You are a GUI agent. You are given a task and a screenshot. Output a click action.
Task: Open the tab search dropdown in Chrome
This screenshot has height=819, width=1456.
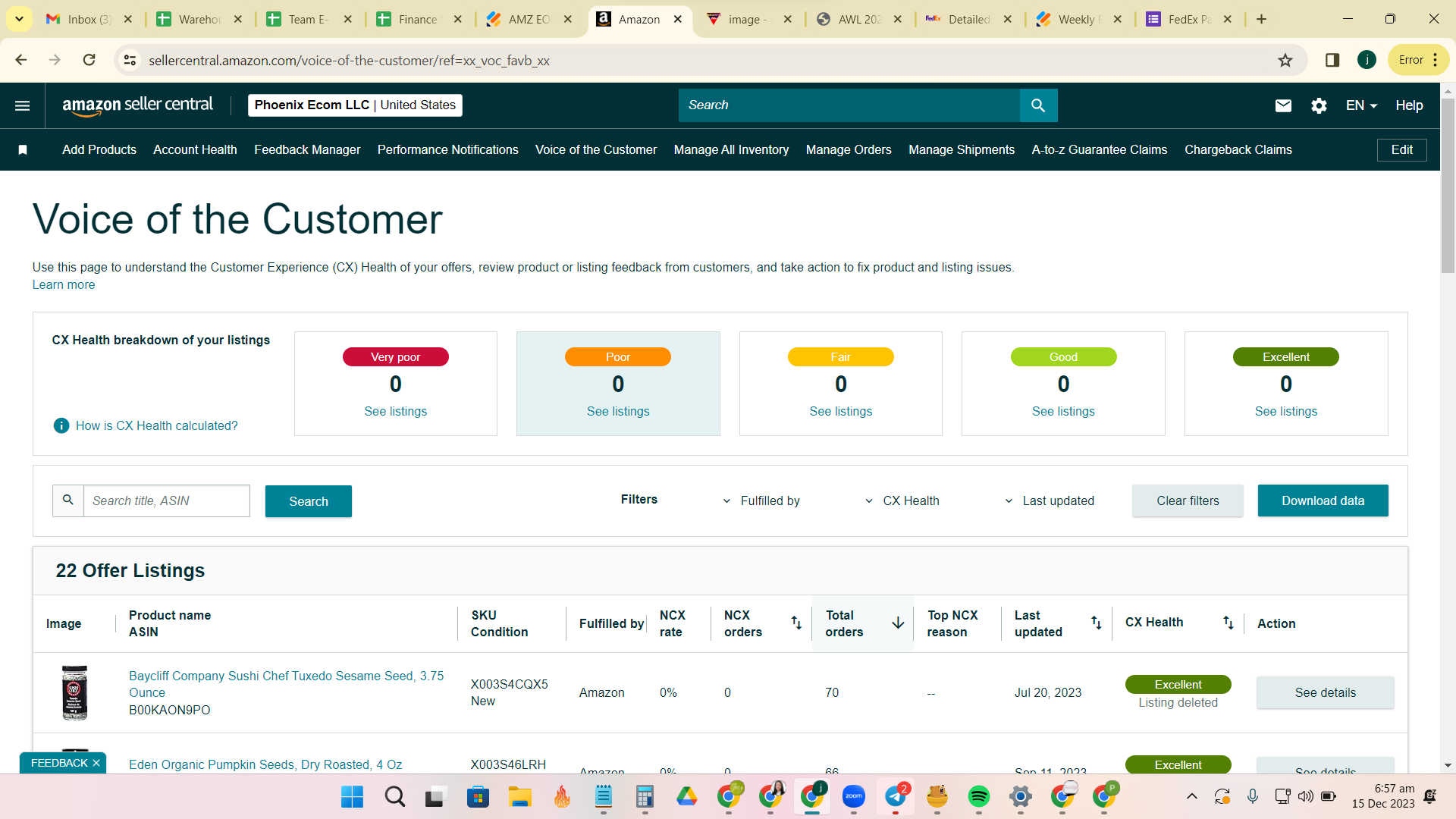pyautogui.click(x=19, y=19)
